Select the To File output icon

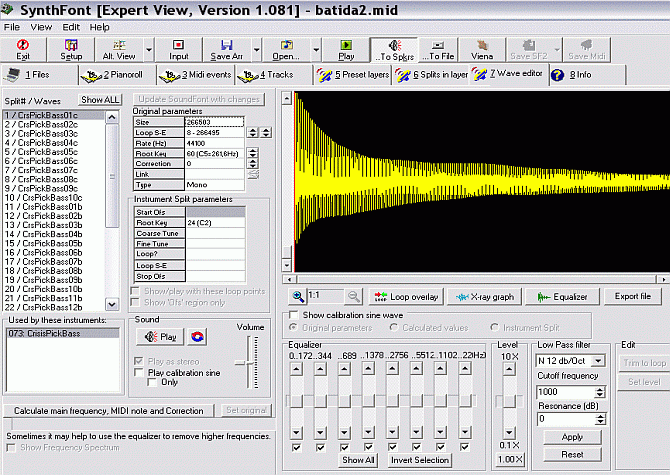coord(438,50)
